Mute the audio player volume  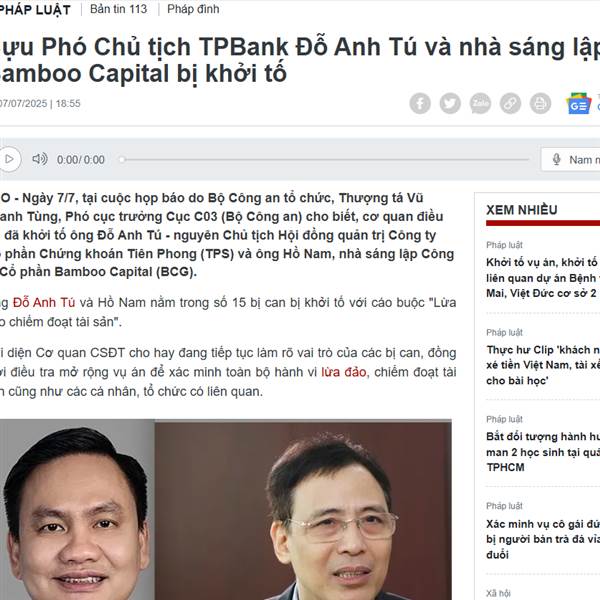coord(39,159)
